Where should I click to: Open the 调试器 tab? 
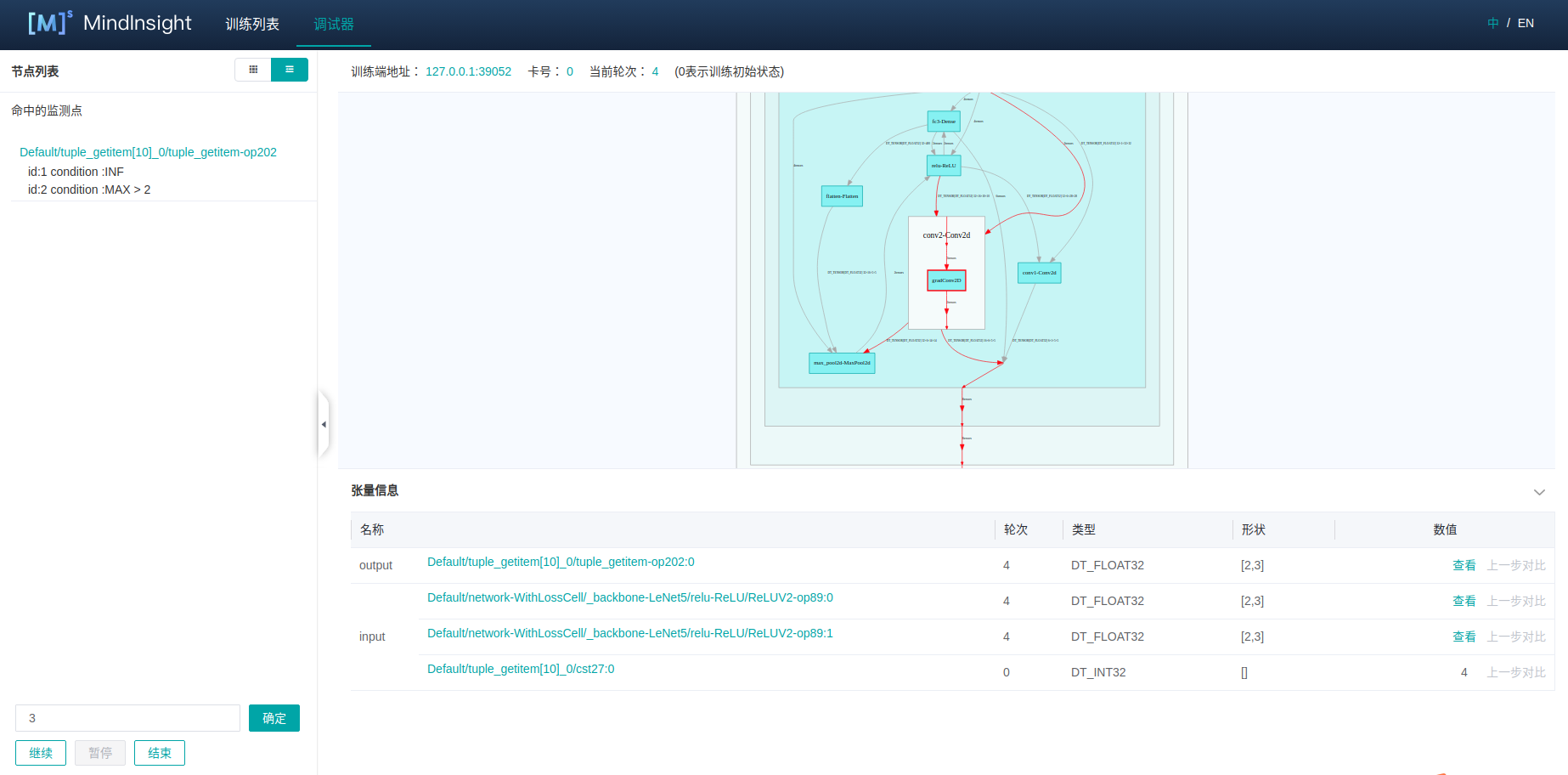334,25
